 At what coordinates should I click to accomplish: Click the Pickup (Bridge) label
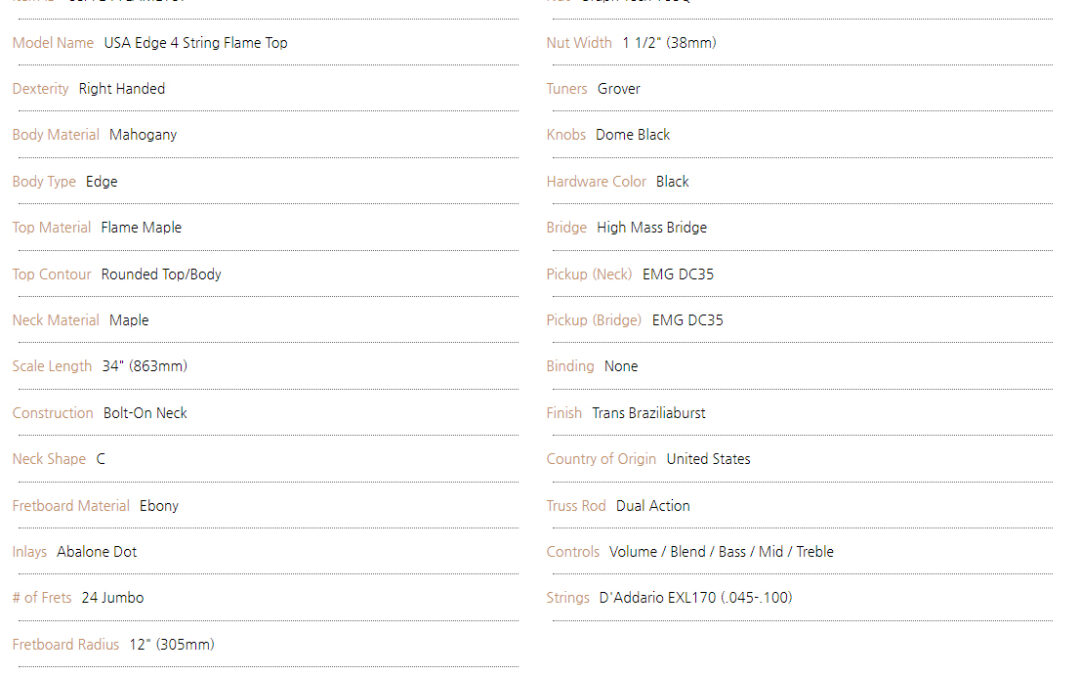[594, 320]
